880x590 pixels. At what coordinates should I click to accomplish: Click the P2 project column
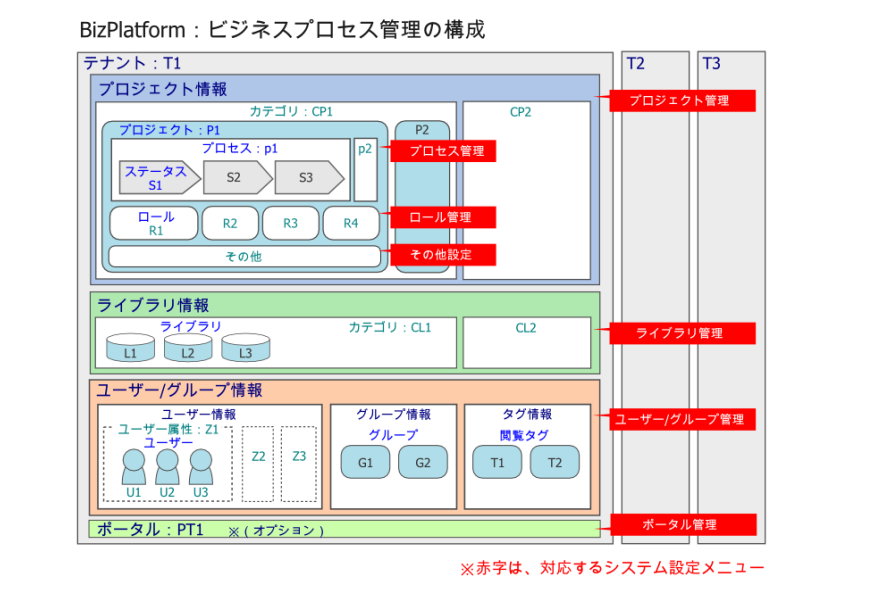coord(422,196)
